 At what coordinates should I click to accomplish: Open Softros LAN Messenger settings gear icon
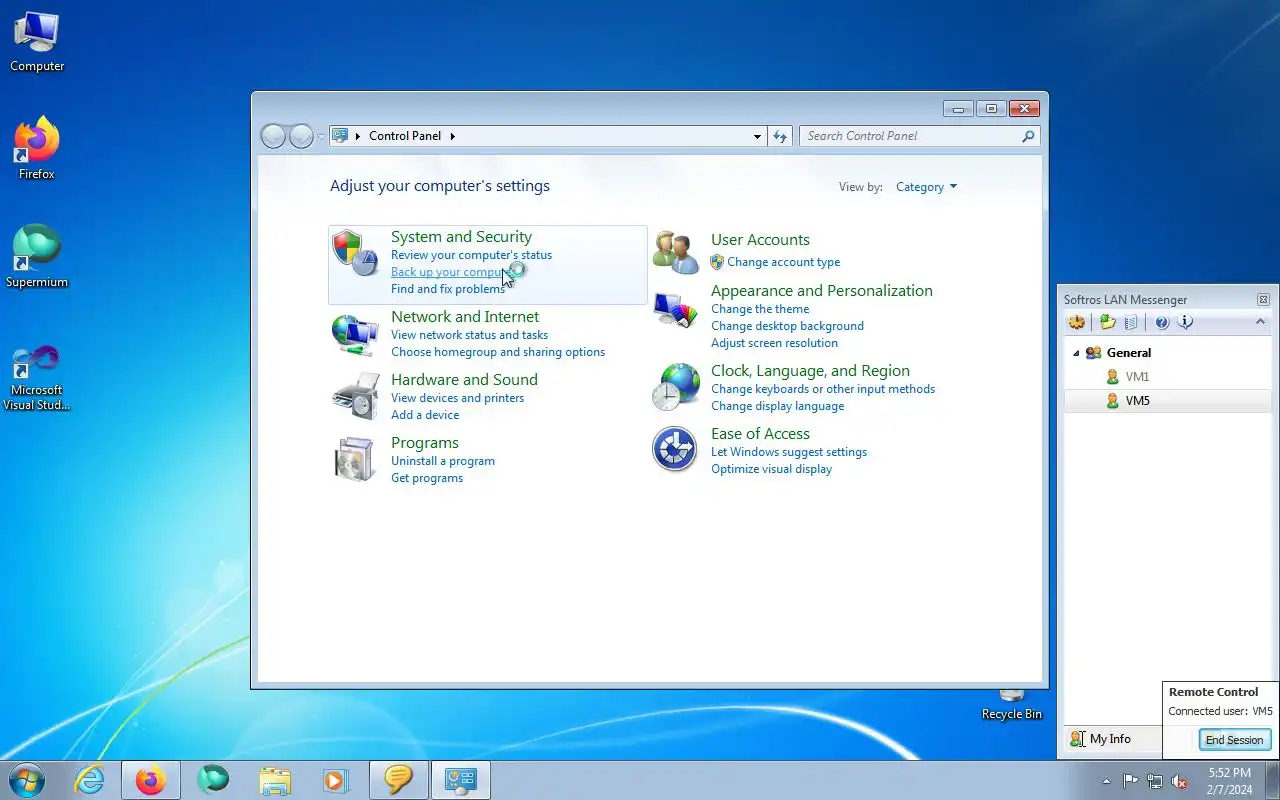pyautogui.click(x=1077, y=322)
